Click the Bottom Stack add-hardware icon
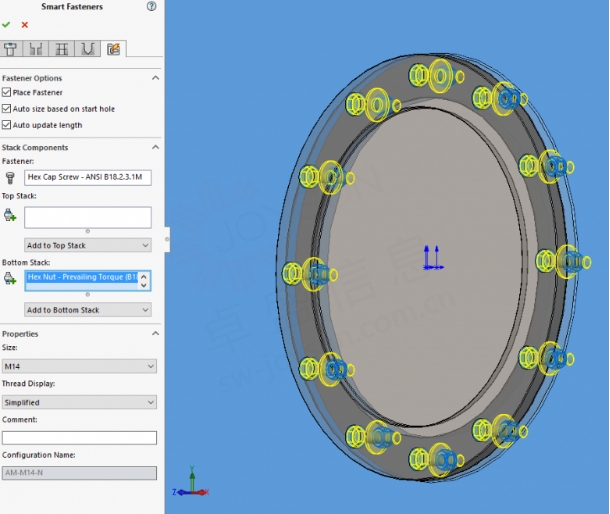This screenshot has width=610, height=514. click(x=10, y=278)
